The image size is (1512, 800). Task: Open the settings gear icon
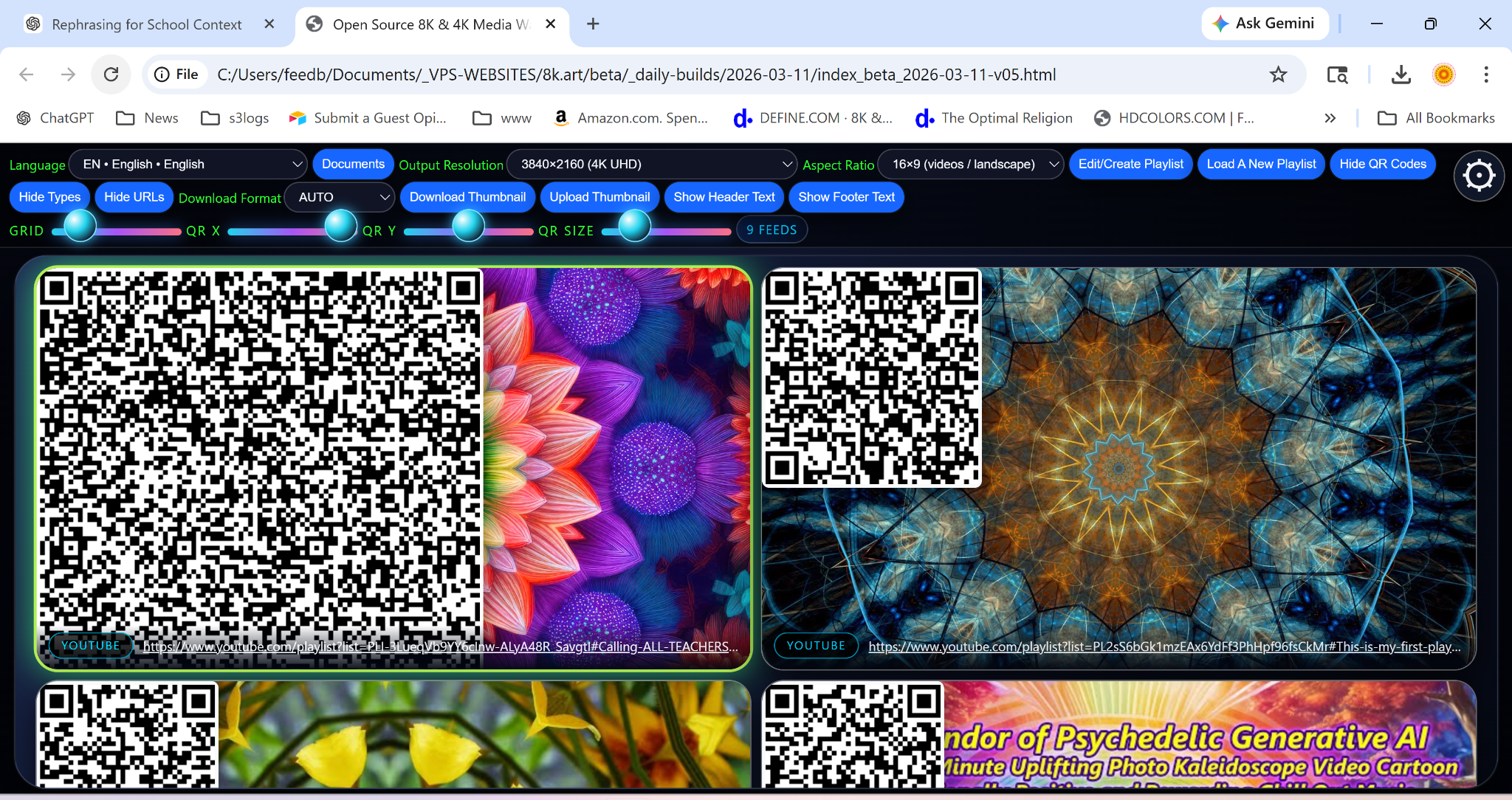coord(1479,176)
